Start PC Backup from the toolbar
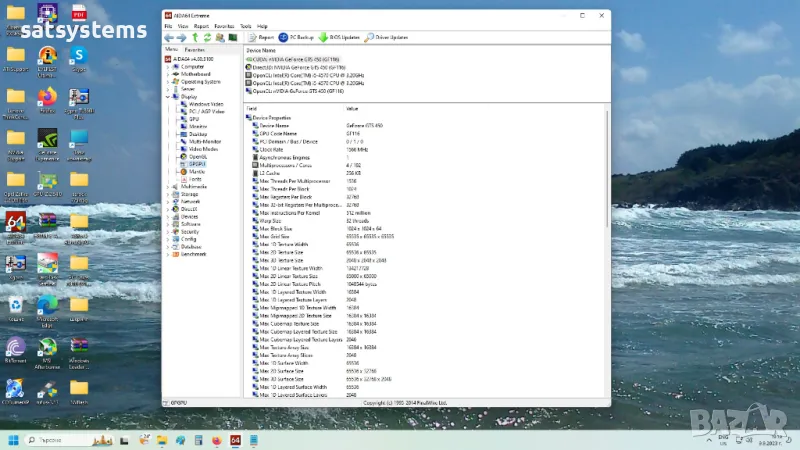800x450 pixels. click(x=297, y=37)
